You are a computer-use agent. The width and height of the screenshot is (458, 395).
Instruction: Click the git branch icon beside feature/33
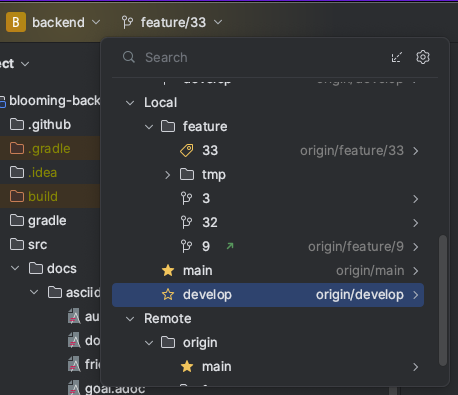[127, 22]
